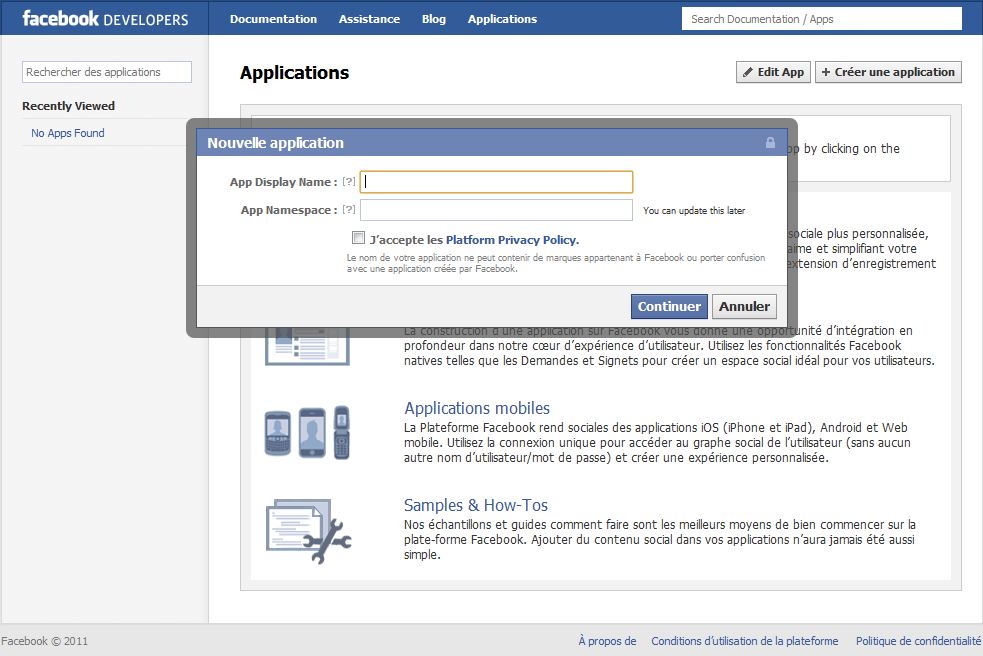Image resolution: width=983 pixels, height=656 pixels.
Task: Click the help [?] next to App Namespace
Action: pyautogui.click(x=349, y=210)
